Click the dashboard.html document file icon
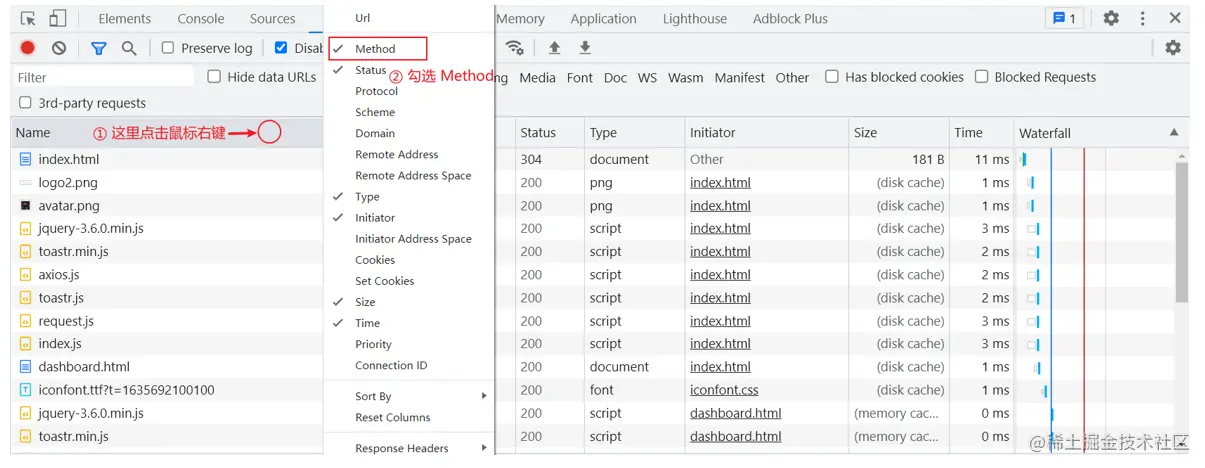The width and height of the screenshot is (1205, 468). pos(26,367)
